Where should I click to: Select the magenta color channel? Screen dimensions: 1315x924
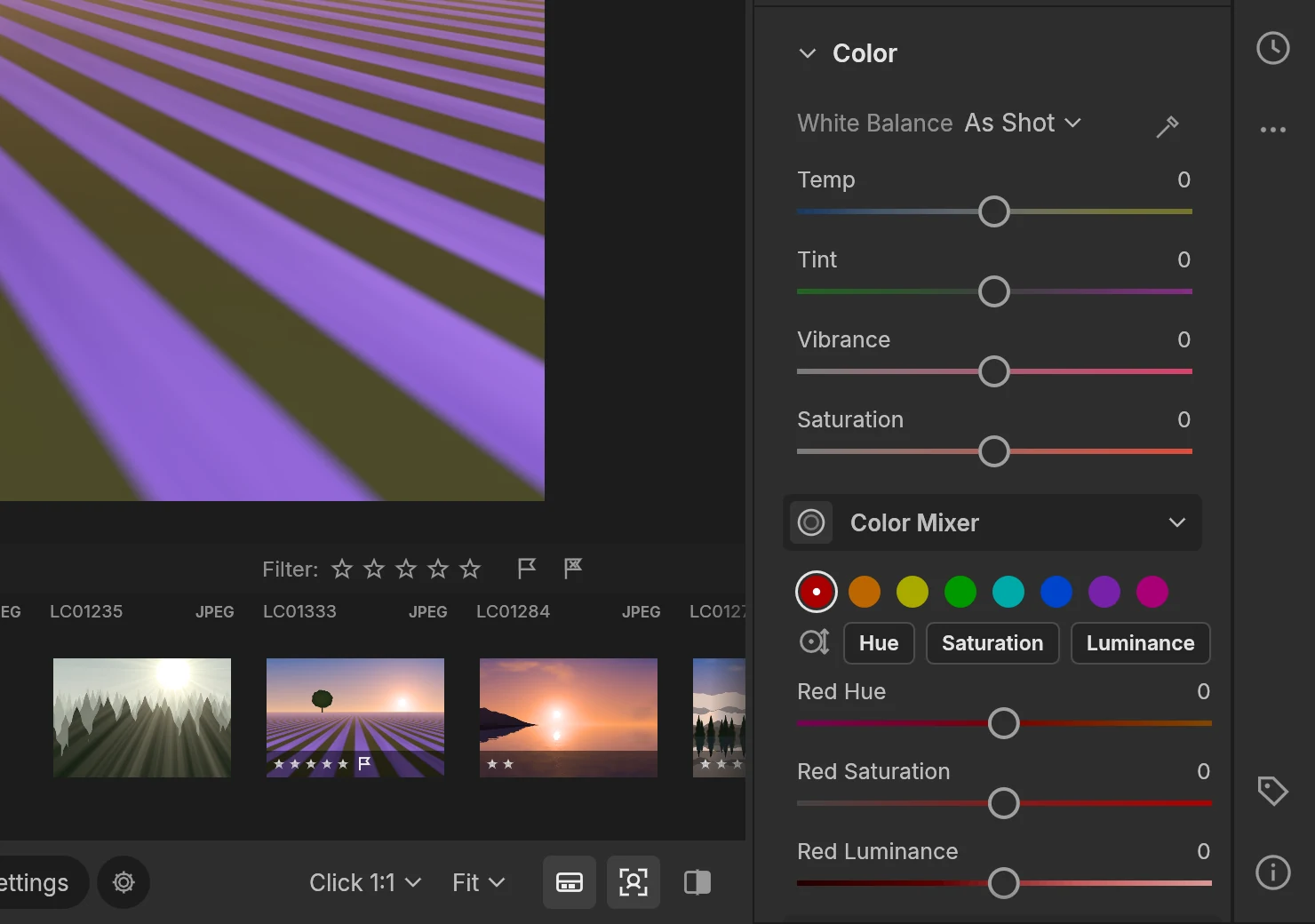[1152, 592]
